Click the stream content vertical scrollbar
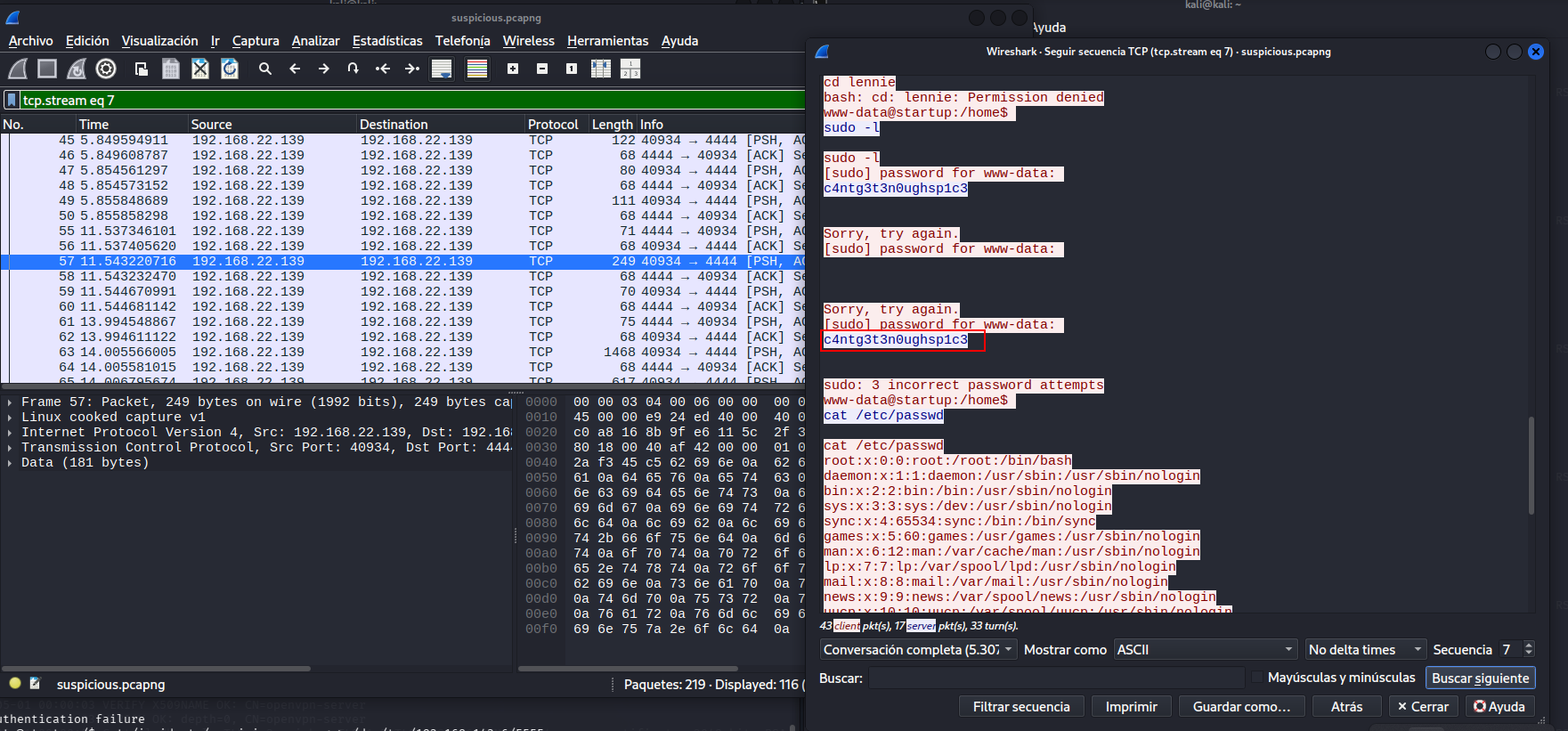 (1531, 465)
